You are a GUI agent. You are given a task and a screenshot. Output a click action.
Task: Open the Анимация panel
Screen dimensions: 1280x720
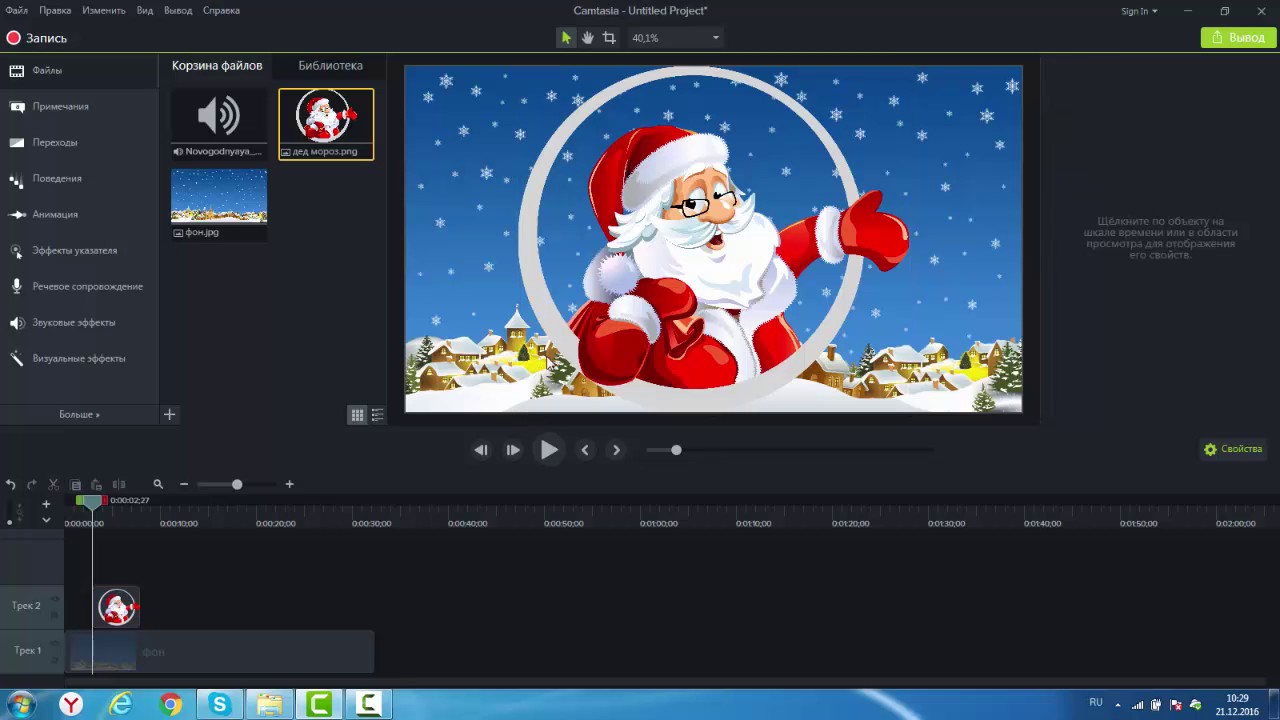coord(79,215)
